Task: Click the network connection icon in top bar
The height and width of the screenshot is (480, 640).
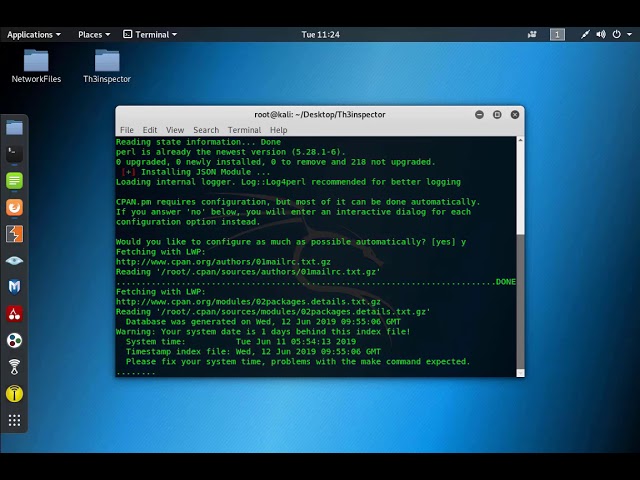Action: (x=585, y=35)
